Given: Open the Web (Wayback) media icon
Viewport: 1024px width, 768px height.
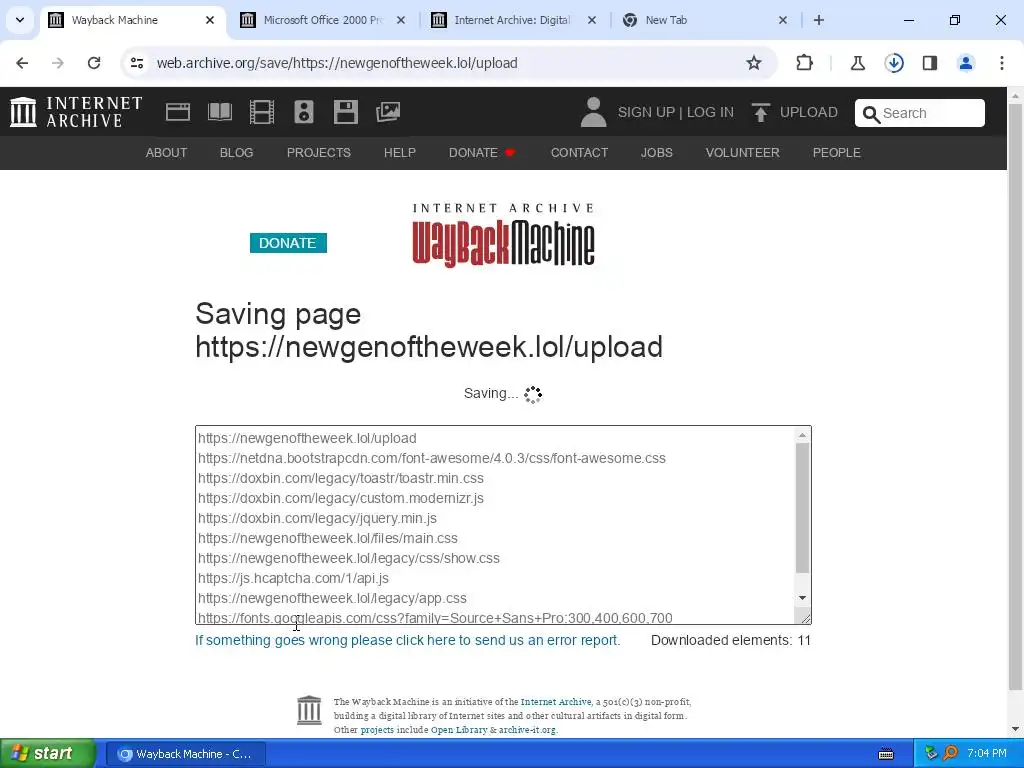Looking at the screenshot, I should (178, 112).
